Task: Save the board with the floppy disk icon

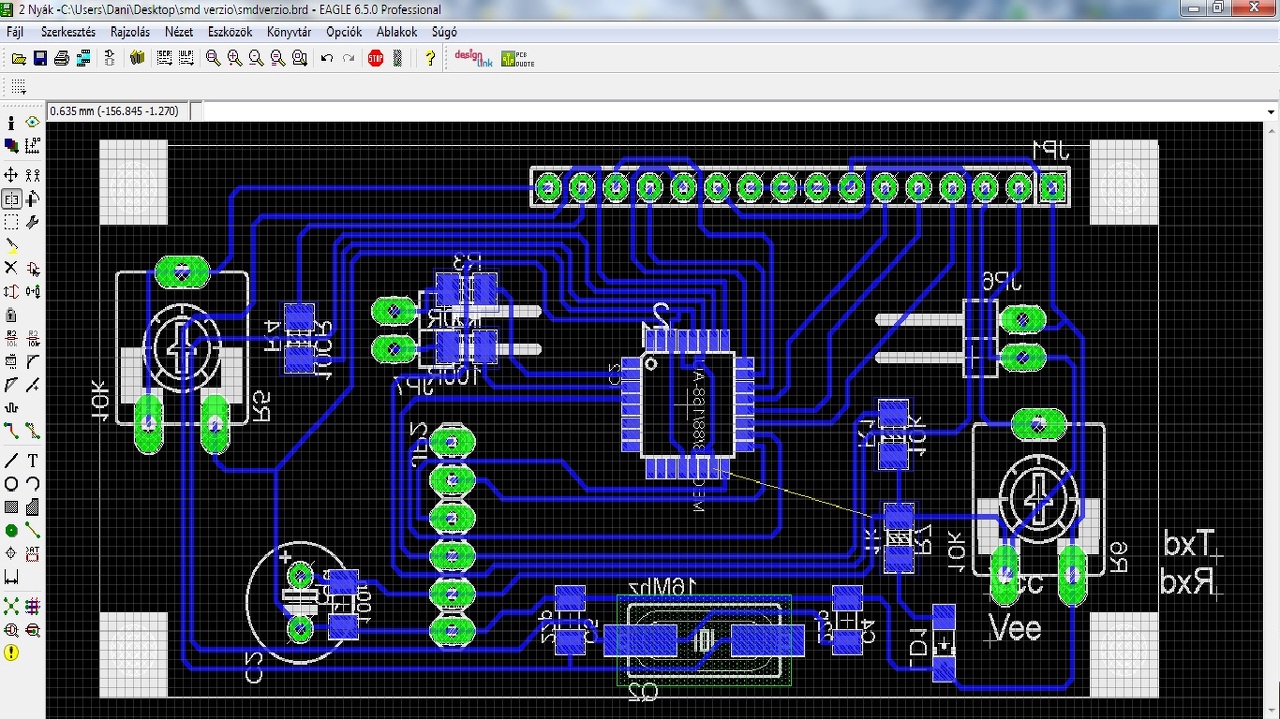Action: [x=40, y=59]
